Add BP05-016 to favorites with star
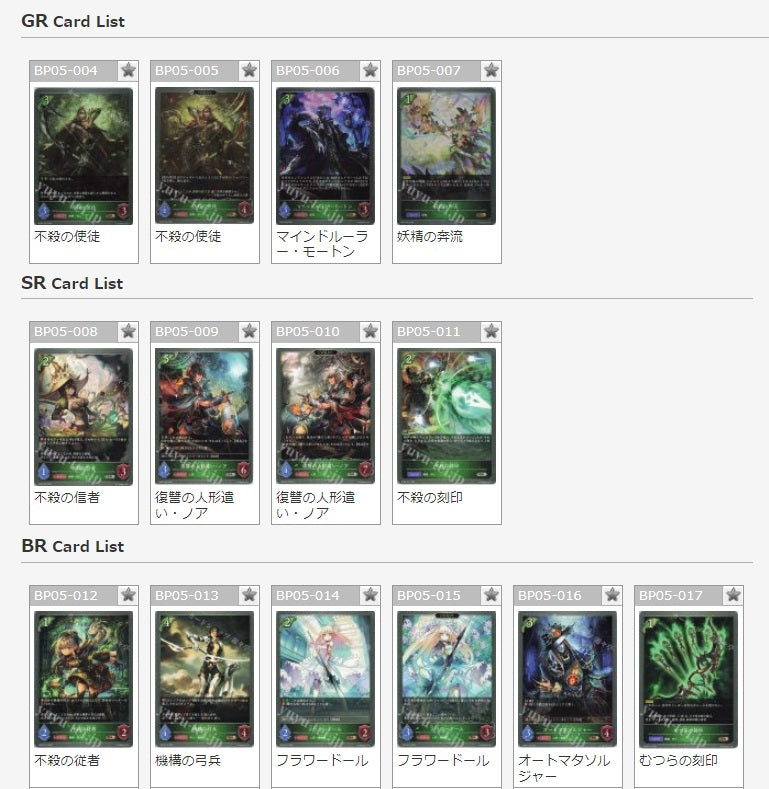 click(x=612, y=595)
